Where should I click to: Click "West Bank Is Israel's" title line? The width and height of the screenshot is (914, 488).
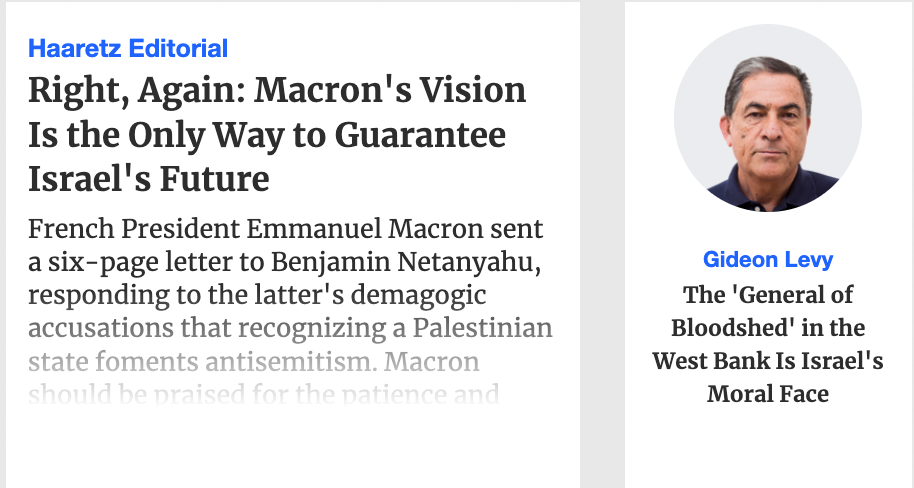coord(768,361)
